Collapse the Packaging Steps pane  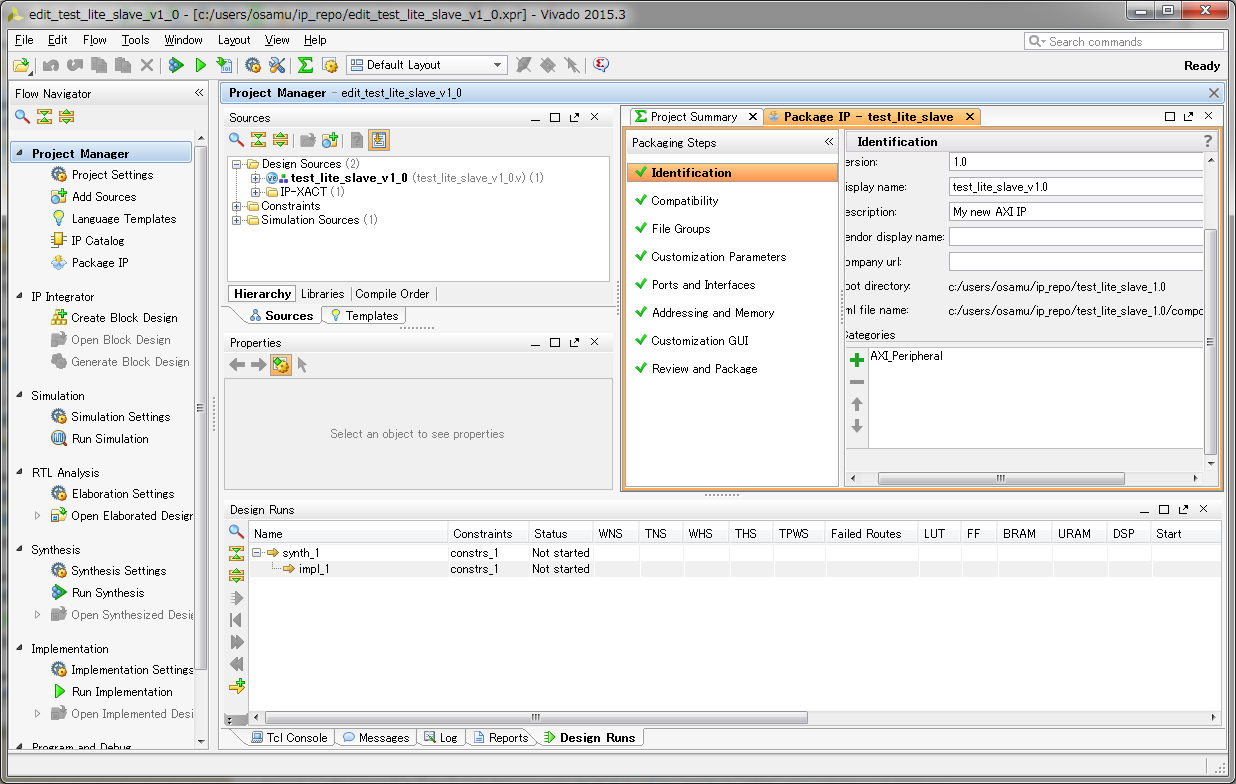coord(828,142)
